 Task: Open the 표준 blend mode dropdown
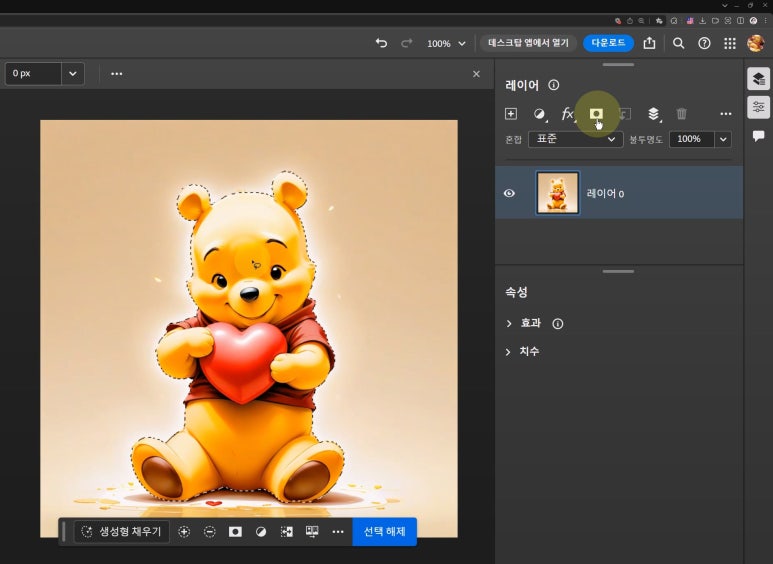coord(575,139)
